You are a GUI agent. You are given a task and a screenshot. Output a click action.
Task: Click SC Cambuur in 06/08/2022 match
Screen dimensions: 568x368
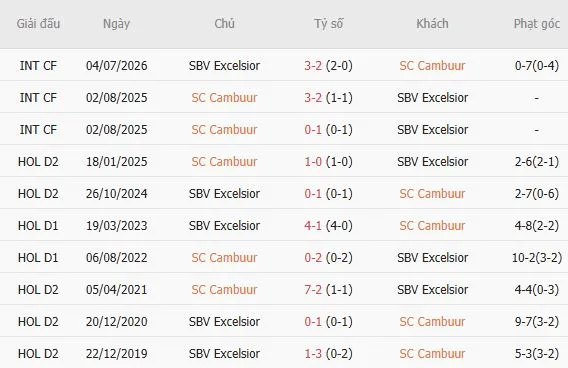[224, 258]
